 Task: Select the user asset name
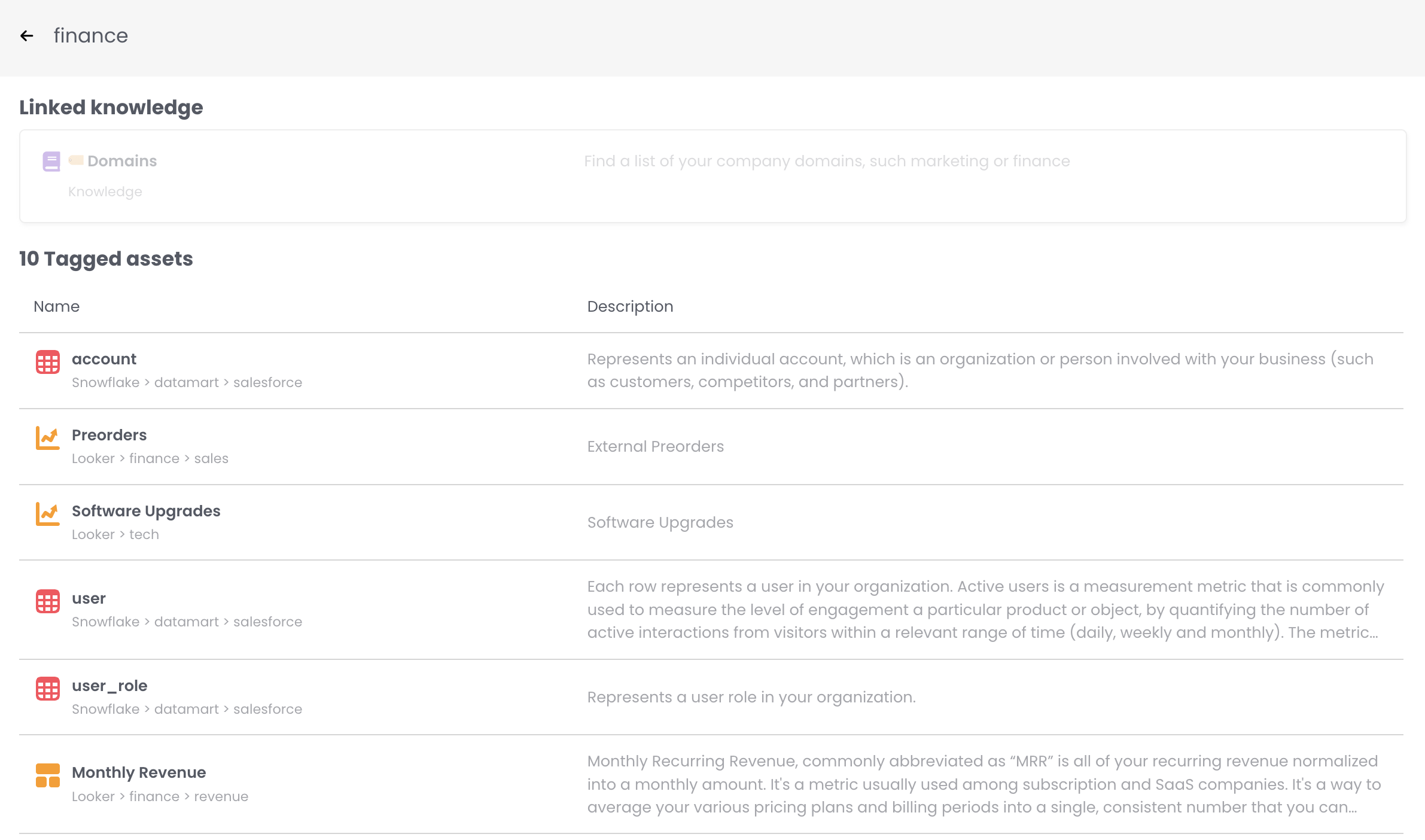(x=88, y=598)
